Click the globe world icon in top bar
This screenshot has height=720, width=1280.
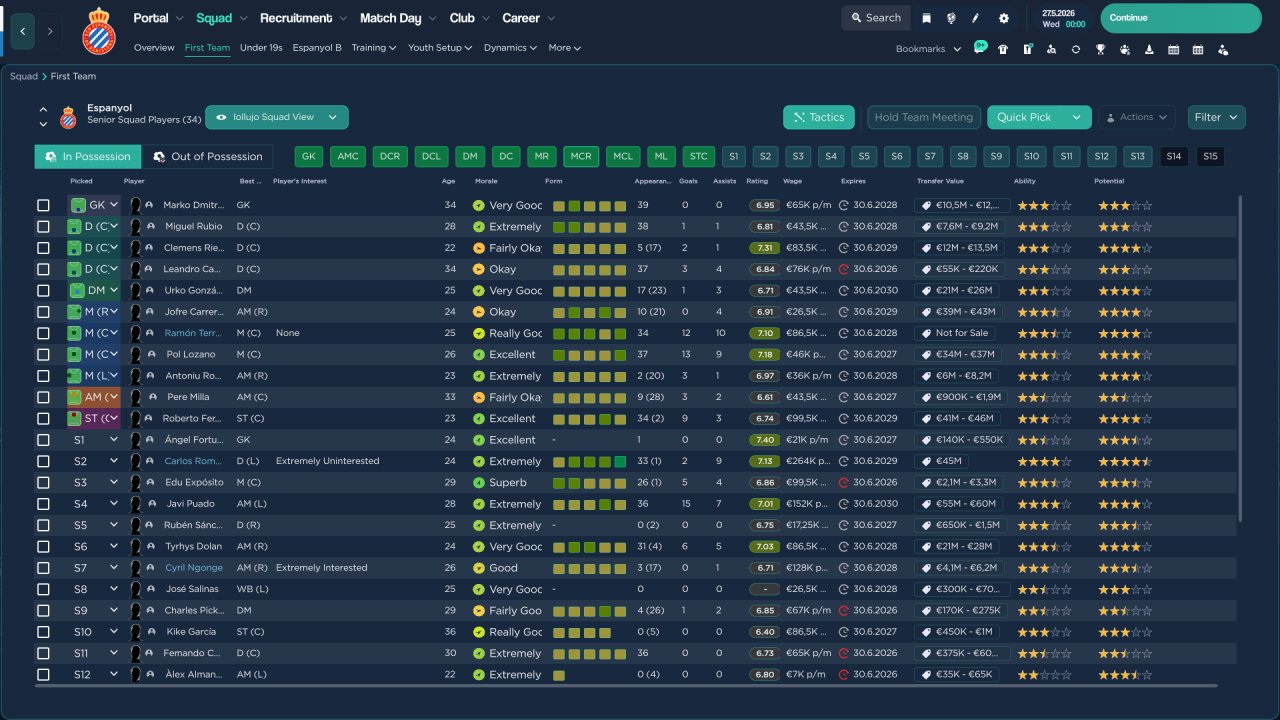pyautogui.click(x=951, y=18)
